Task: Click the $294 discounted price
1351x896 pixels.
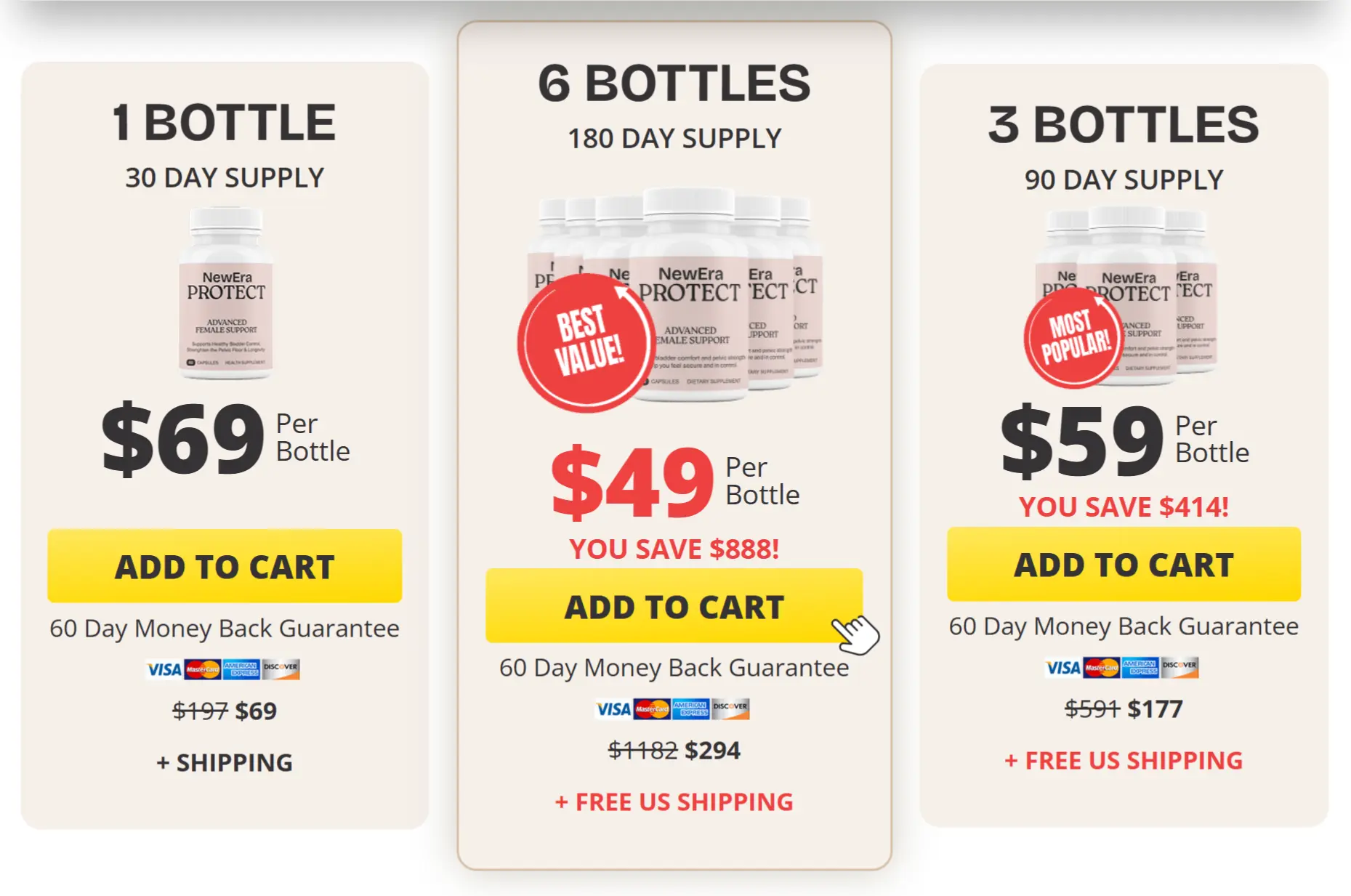Action: click(714, 750)
